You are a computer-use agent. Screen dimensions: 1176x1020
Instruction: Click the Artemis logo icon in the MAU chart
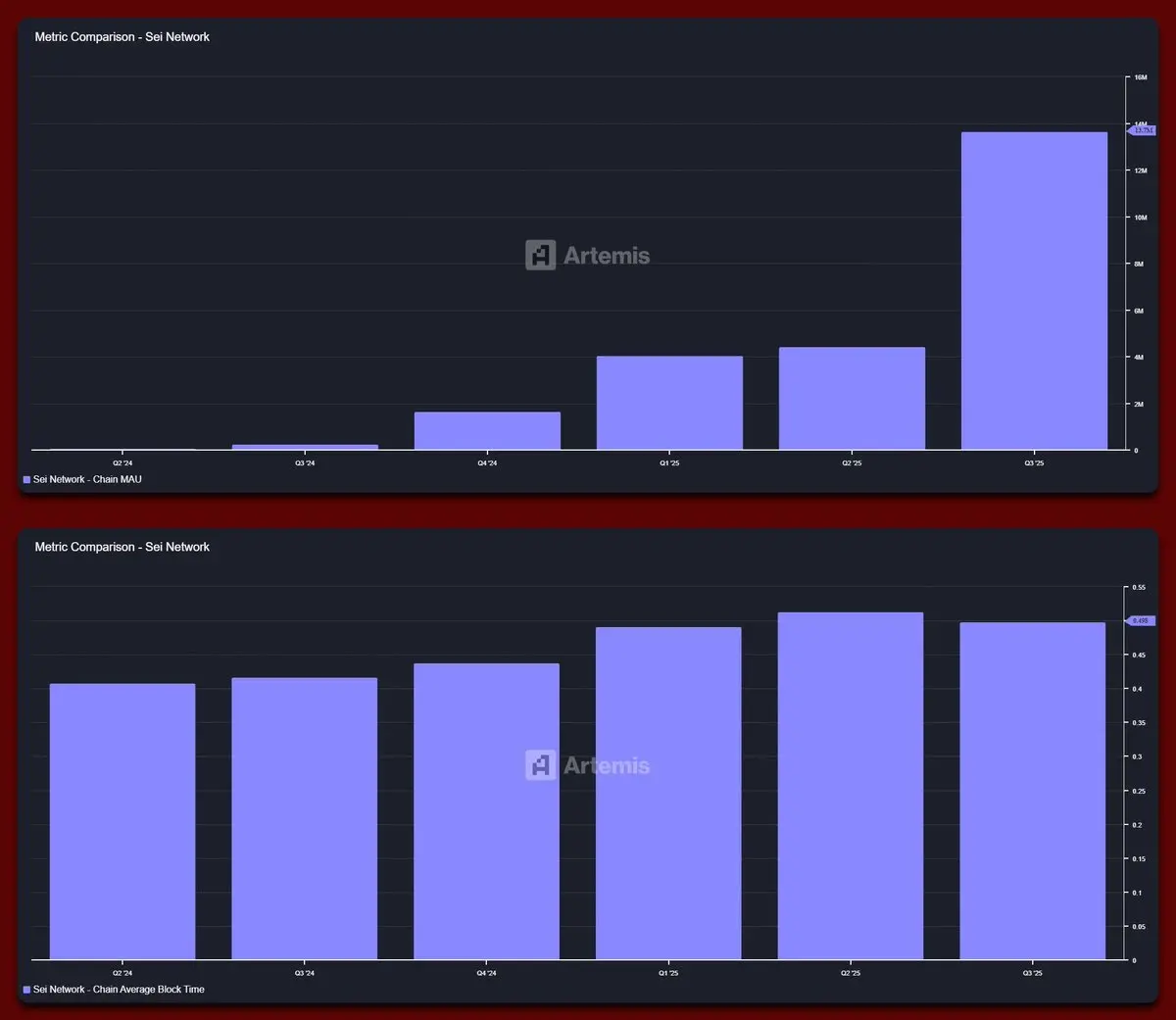coord(540,255)
